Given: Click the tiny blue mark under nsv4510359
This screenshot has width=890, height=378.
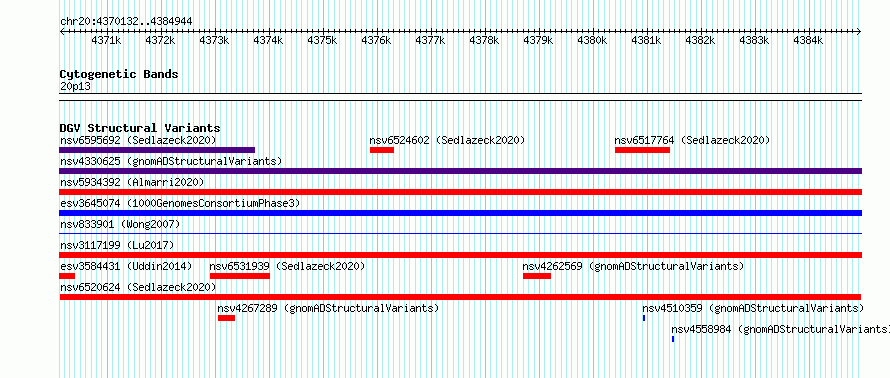Looking at the screenshot, I should click(644, 318).
